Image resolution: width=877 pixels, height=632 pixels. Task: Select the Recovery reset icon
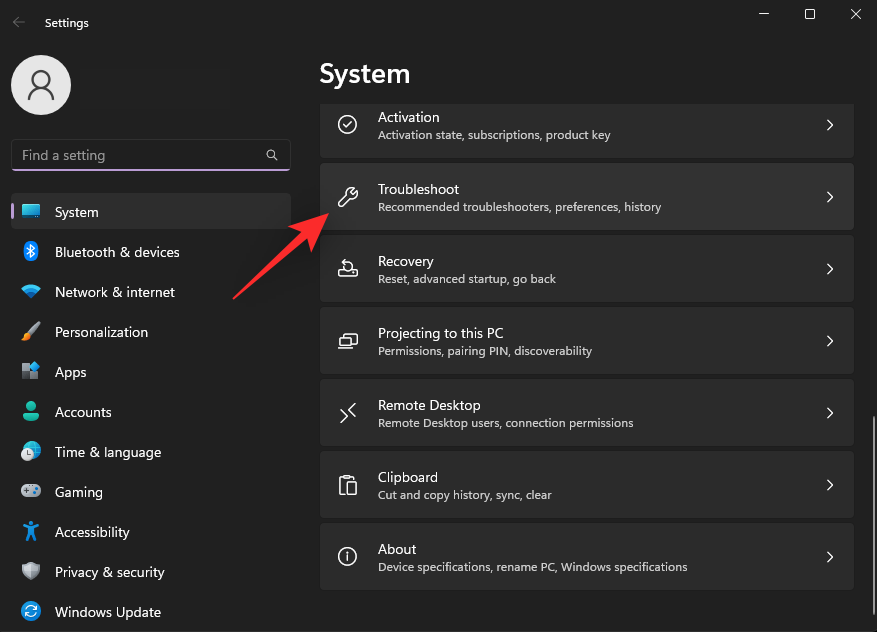pyautogui.click(x=347, y=268)
